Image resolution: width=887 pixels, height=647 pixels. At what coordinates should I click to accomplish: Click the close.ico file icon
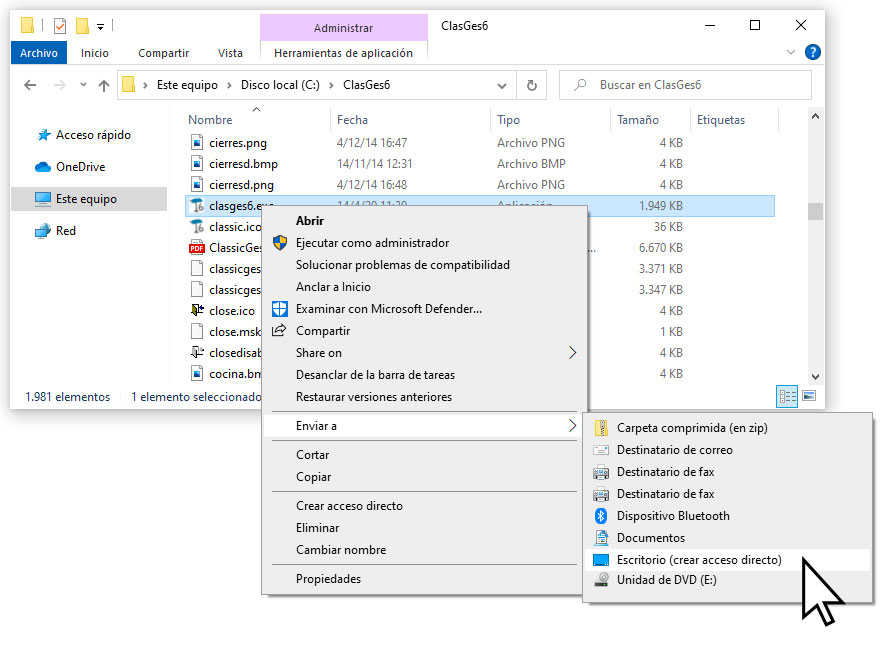pos(196,310)
